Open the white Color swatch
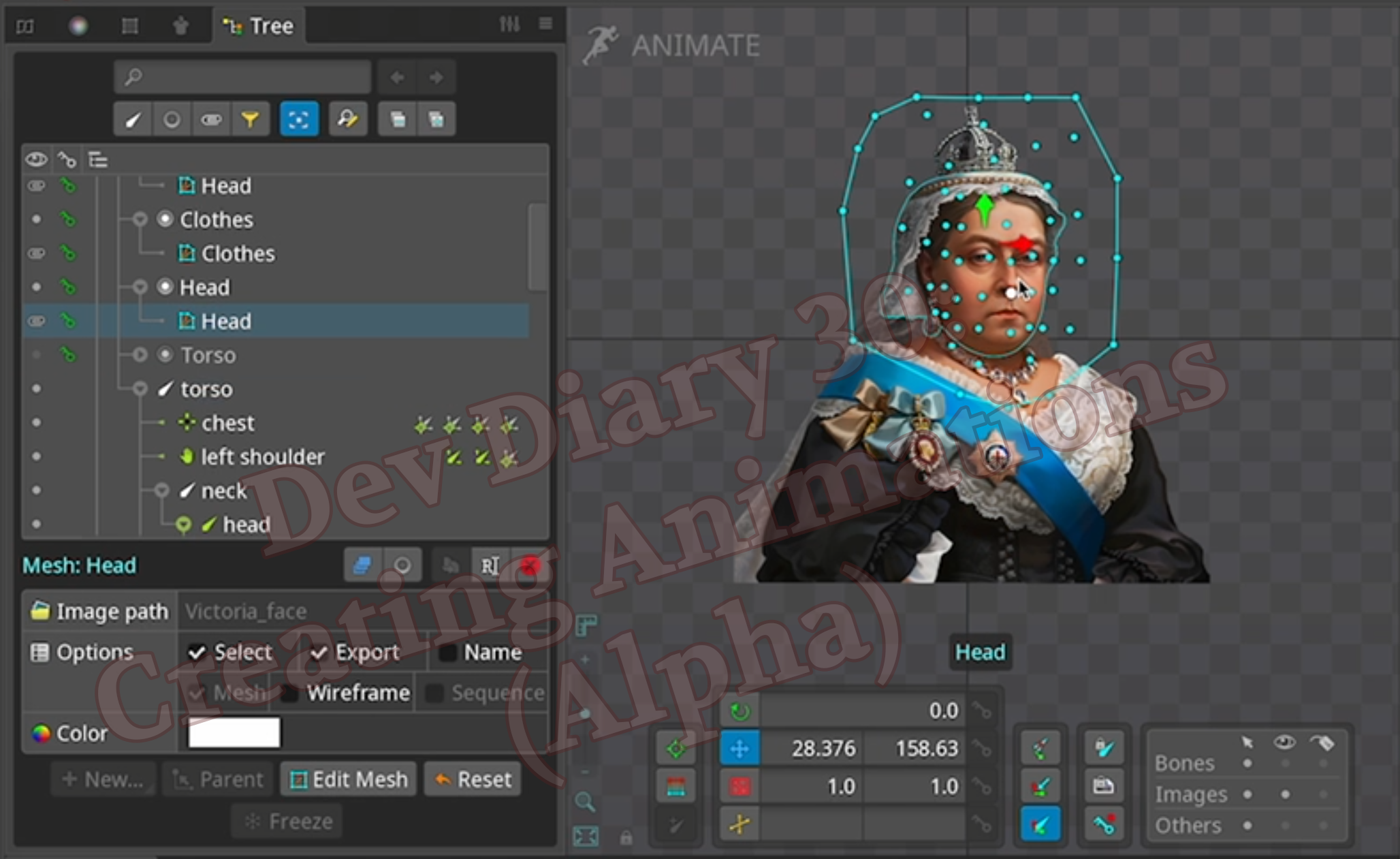 (234, 733)
